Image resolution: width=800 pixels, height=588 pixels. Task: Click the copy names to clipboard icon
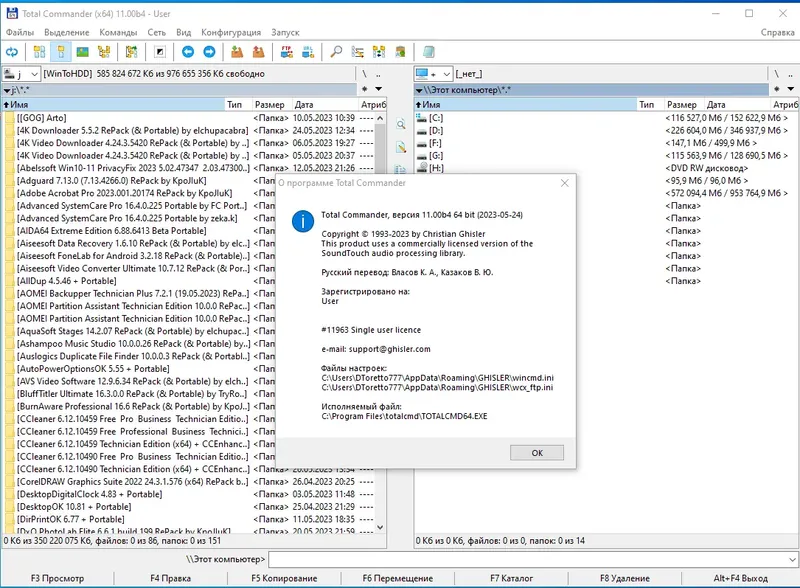(x=401, y=52)
